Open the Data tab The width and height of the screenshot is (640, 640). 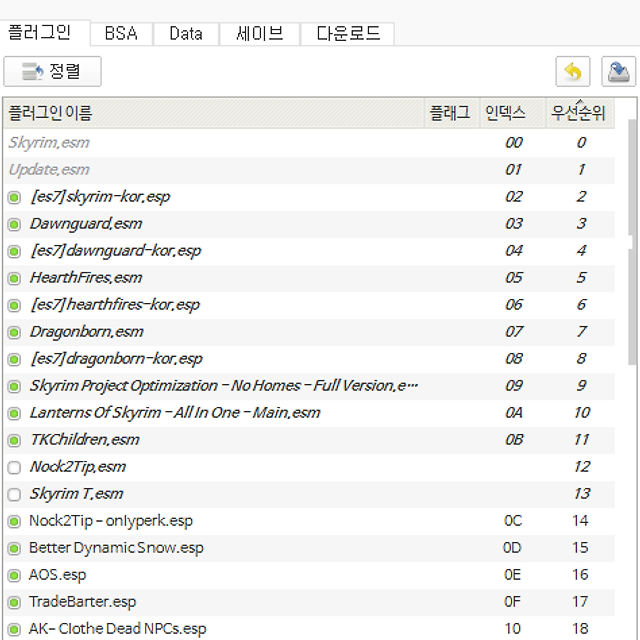pos(186,33)
